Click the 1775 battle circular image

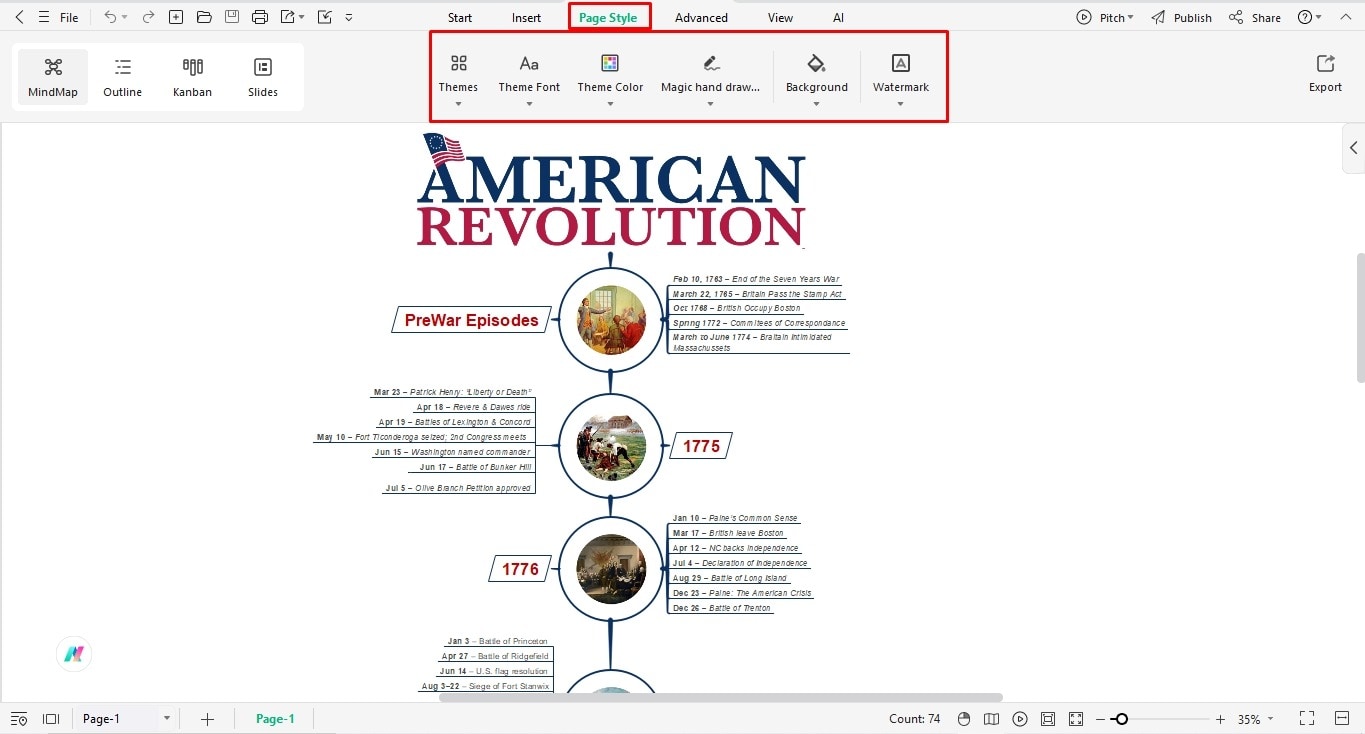611,446
